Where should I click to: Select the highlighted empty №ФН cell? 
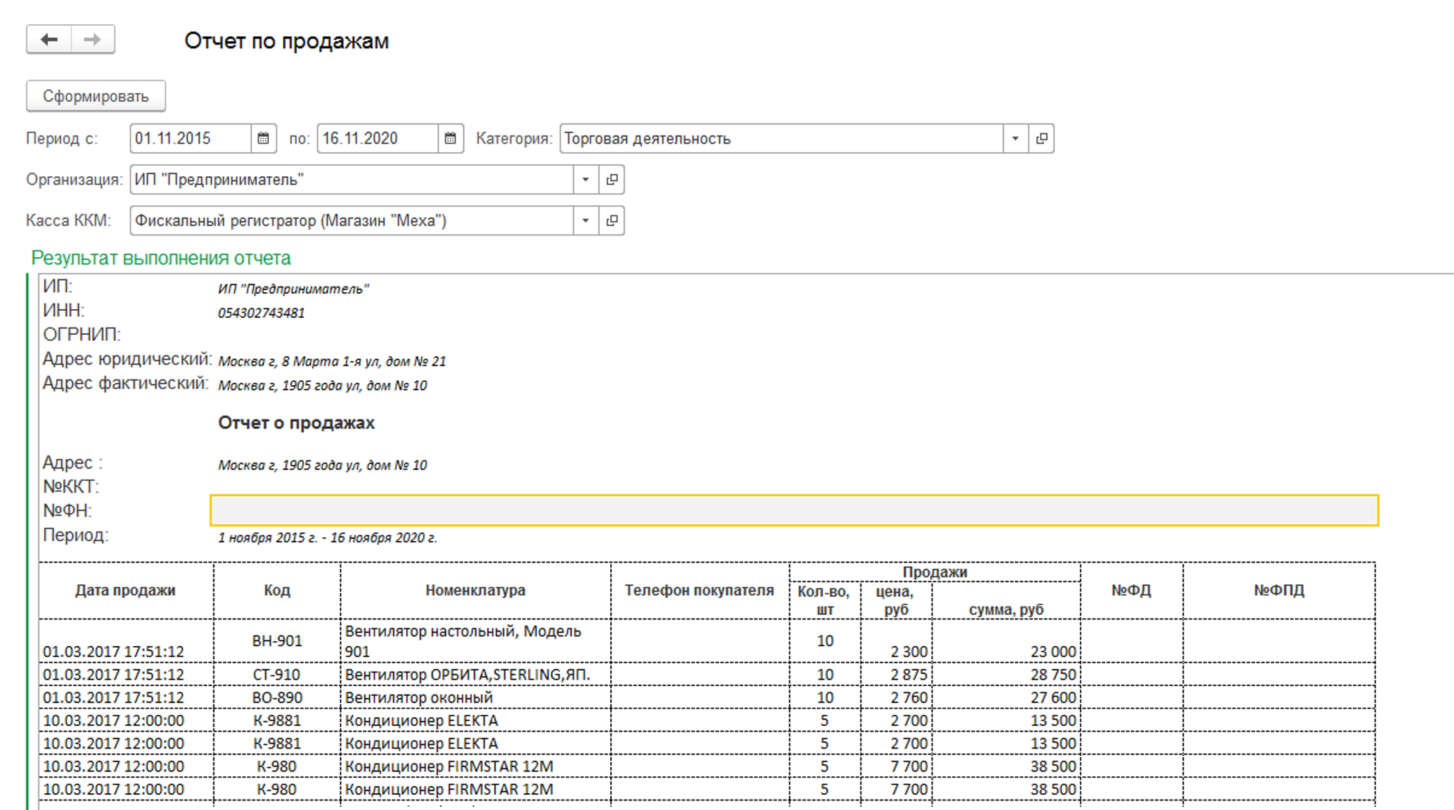(x=793, y=511)
